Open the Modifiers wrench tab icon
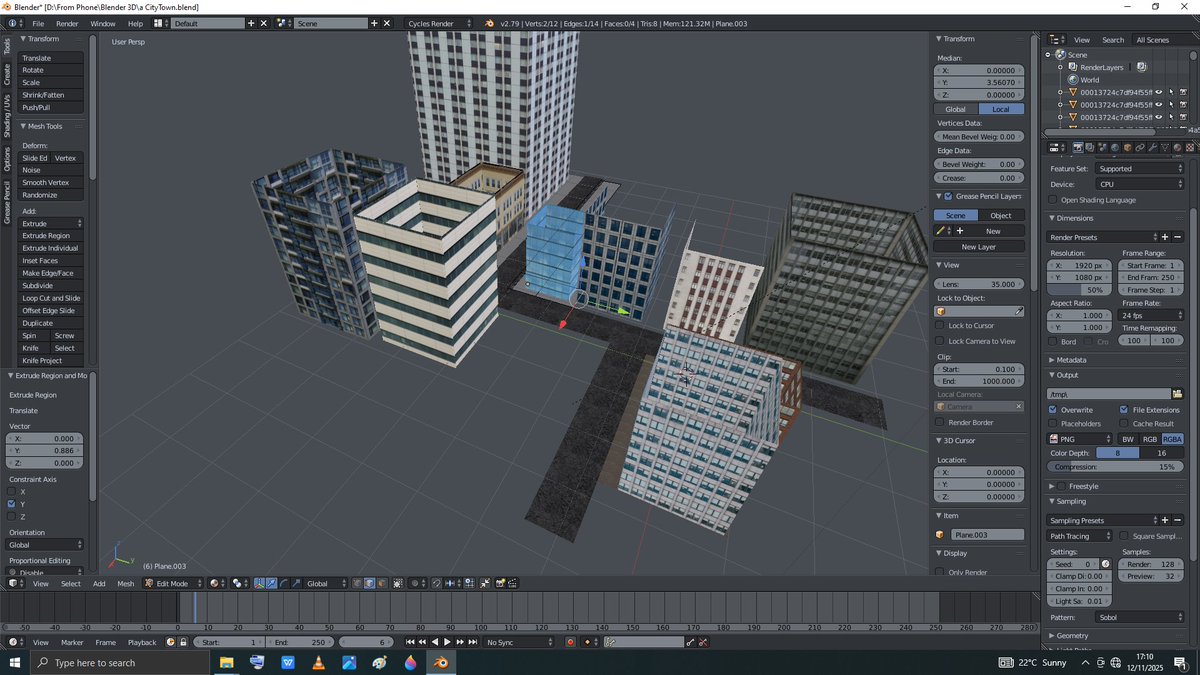 click(1152, 148)
